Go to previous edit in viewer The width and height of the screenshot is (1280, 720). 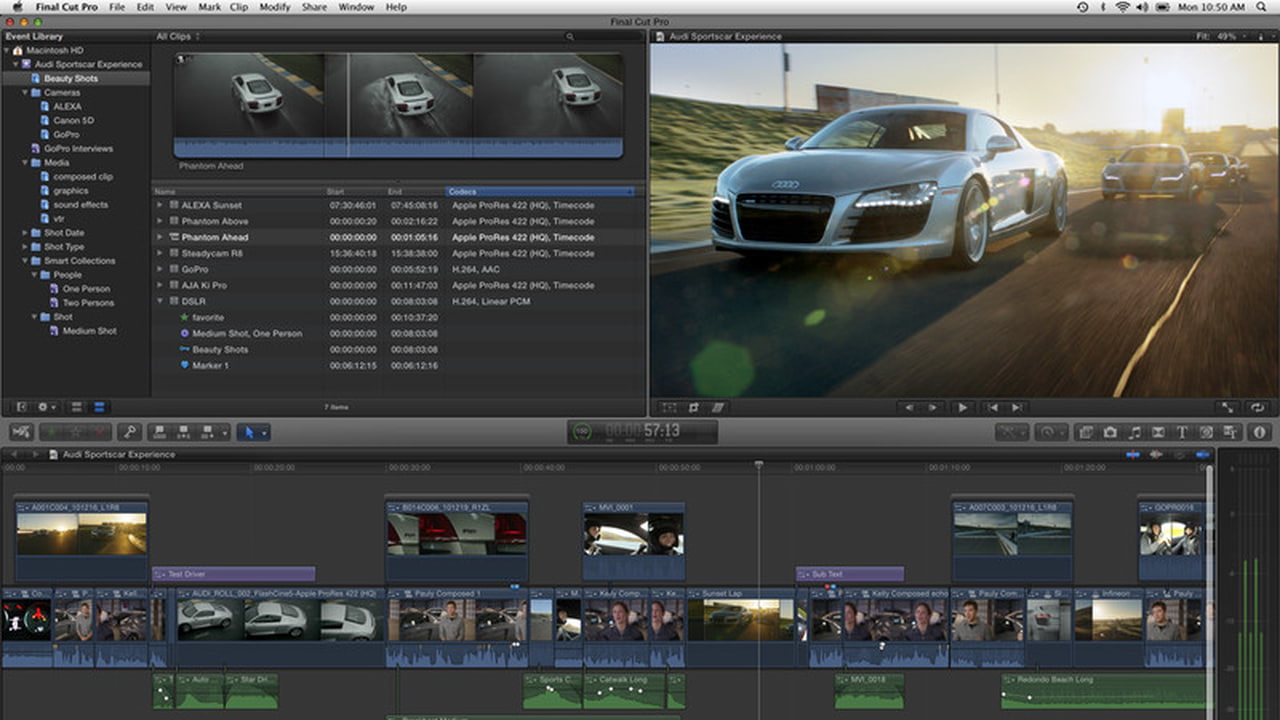pos(992,407)
